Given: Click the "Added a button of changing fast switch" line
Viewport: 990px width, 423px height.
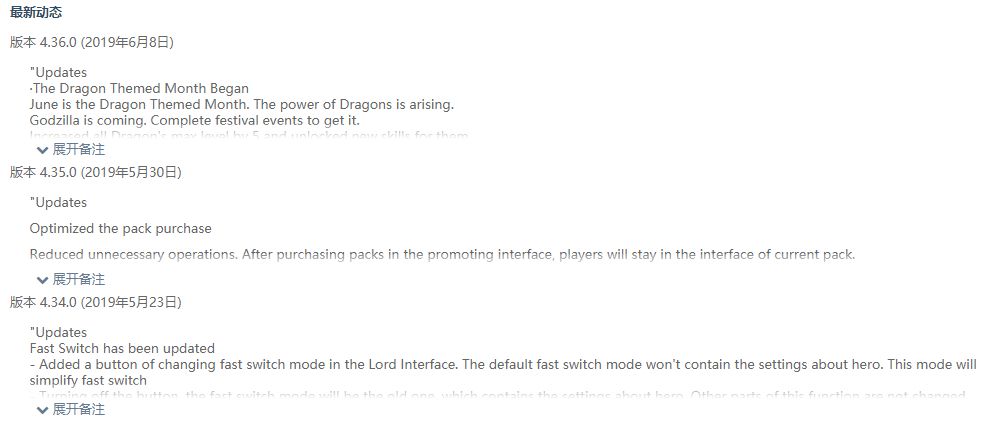Looking at the screenshot, I should pyautogui.click(x=503, y=372).
